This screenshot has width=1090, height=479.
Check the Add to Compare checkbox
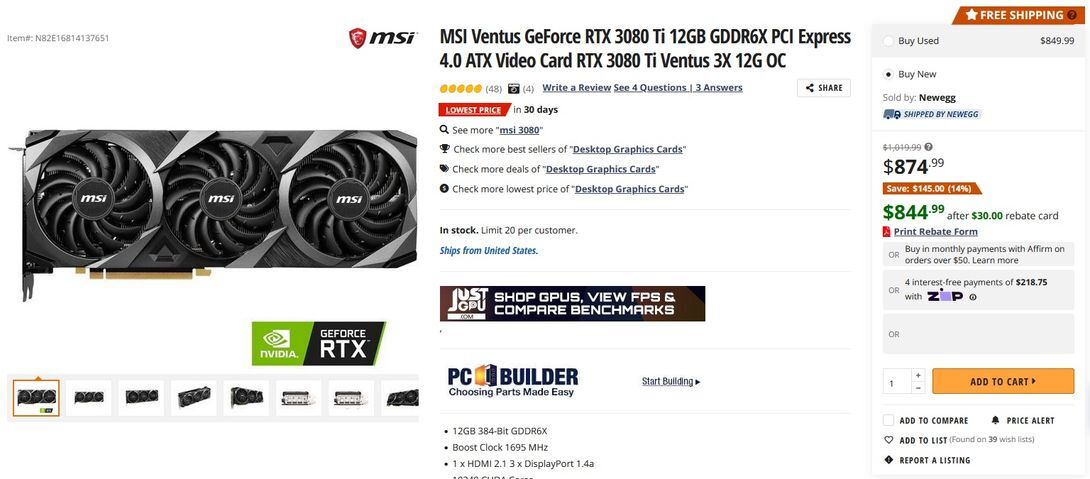(x=888, y=420)
